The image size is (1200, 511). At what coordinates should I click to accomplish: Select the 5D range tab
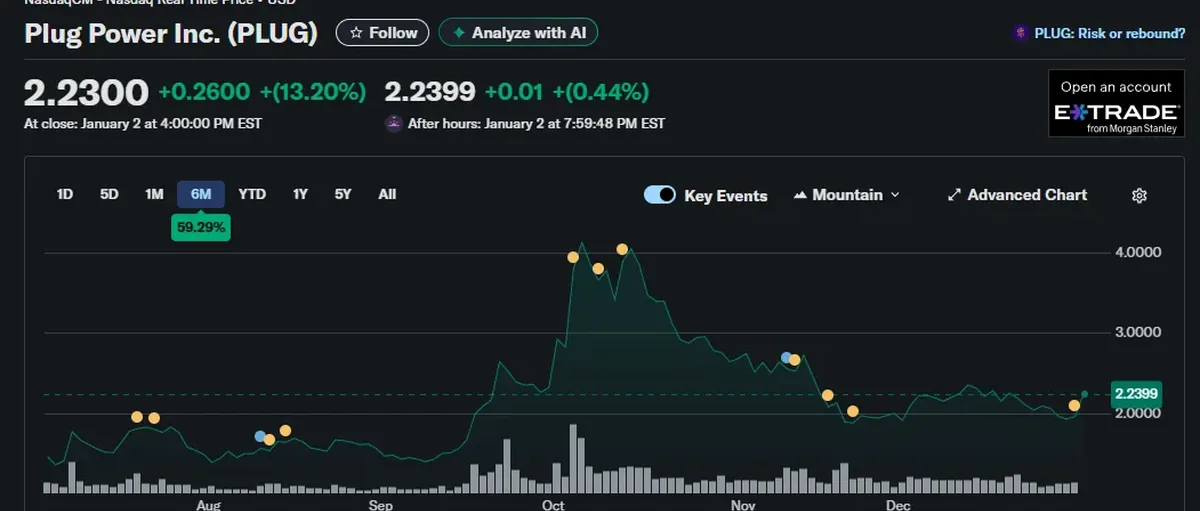109,194
